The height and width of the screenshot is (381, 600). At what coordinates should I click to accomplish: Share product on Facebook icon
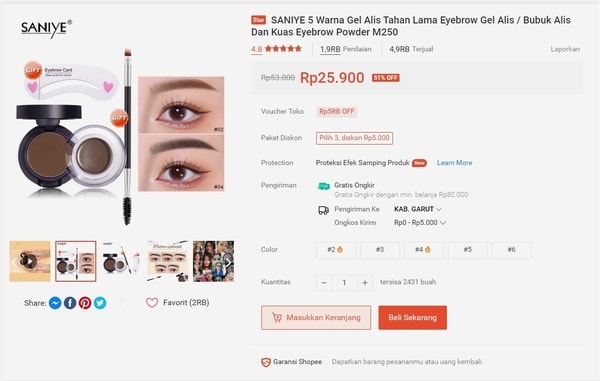pyautogui.click(x=70, y=303)
